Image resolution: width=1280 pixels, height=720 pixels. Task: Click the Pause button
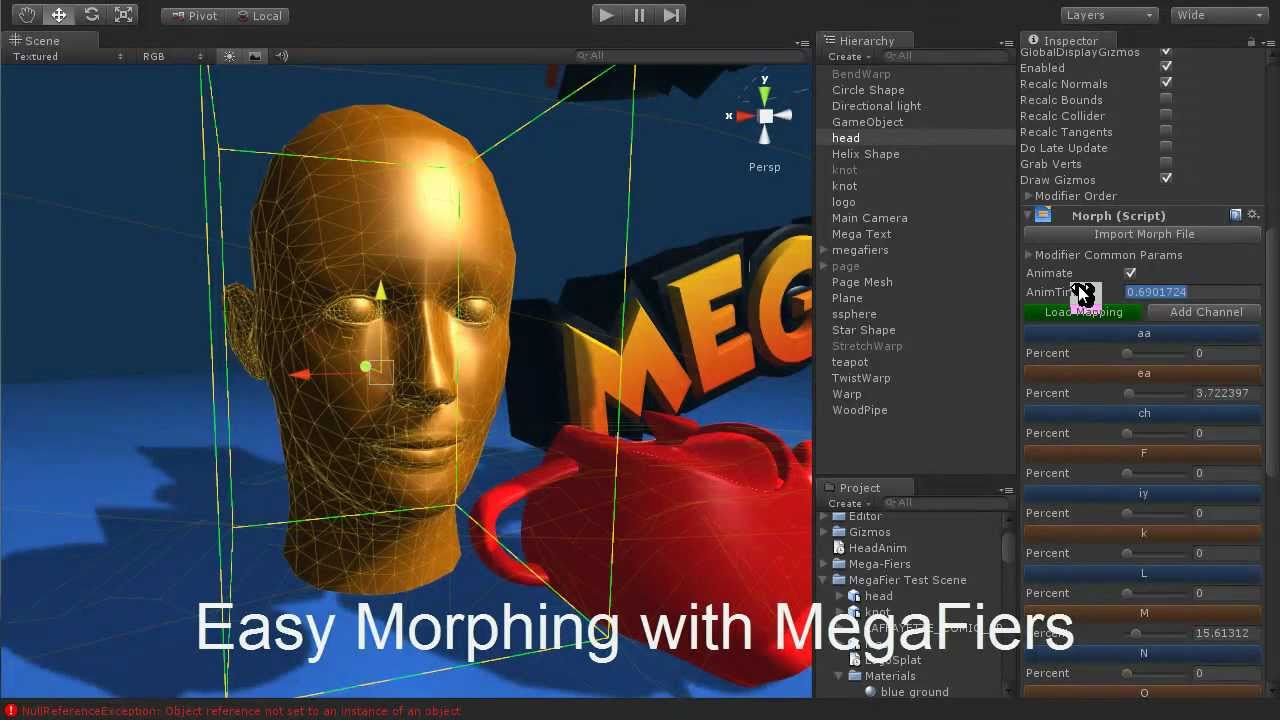(638, 15)
